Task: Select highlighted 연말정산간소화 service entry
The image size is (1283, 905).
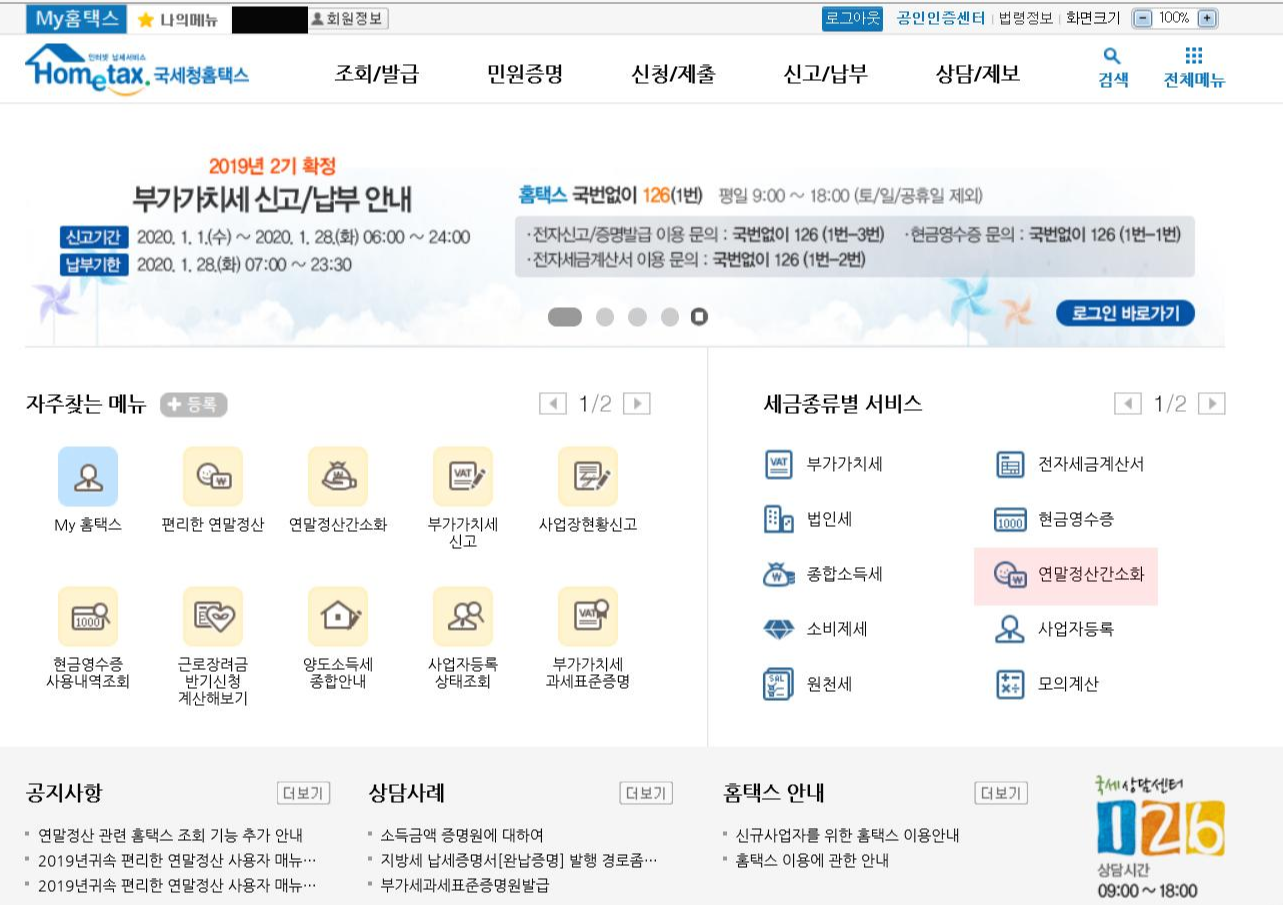Action: tap(1066, 575)
